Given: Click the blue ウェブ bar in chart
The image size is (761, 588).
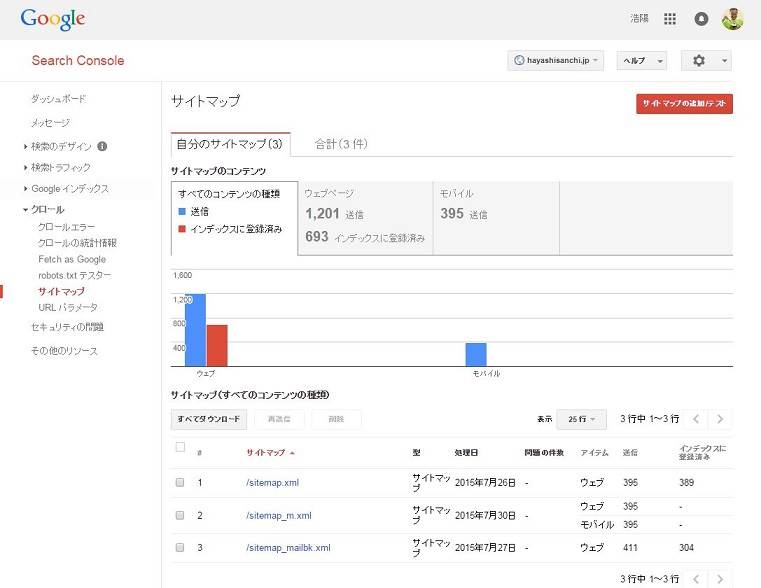Looking at the screenshot, I should 195,330.
